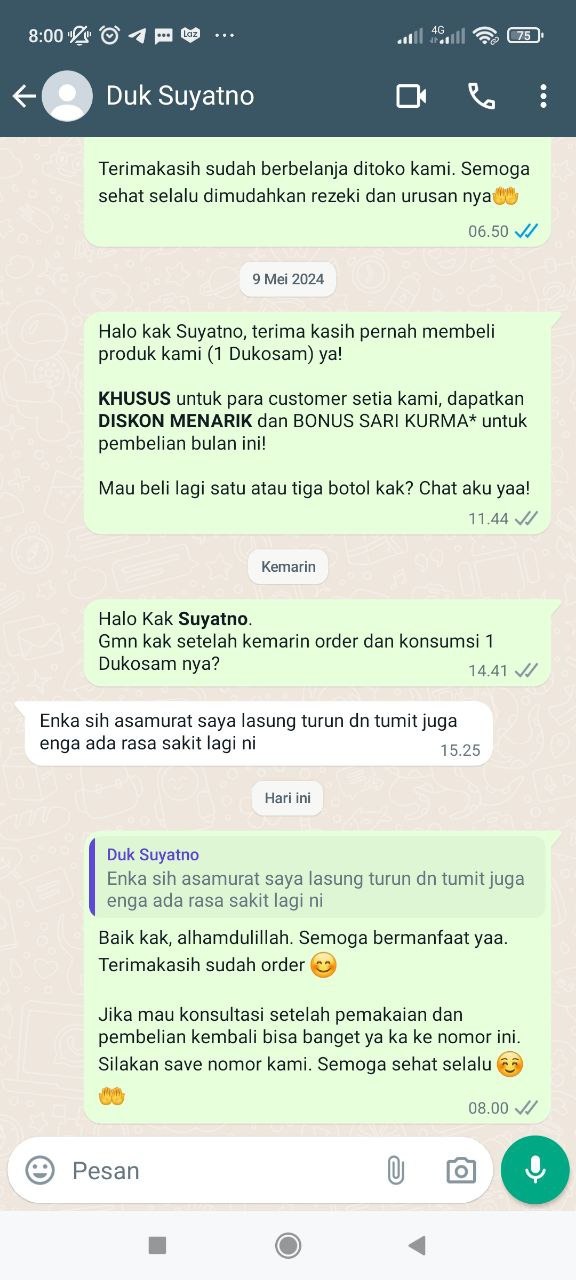Attach a file with the paperclip icon
Screen dimensions: 576x1280
[396, 1170]
